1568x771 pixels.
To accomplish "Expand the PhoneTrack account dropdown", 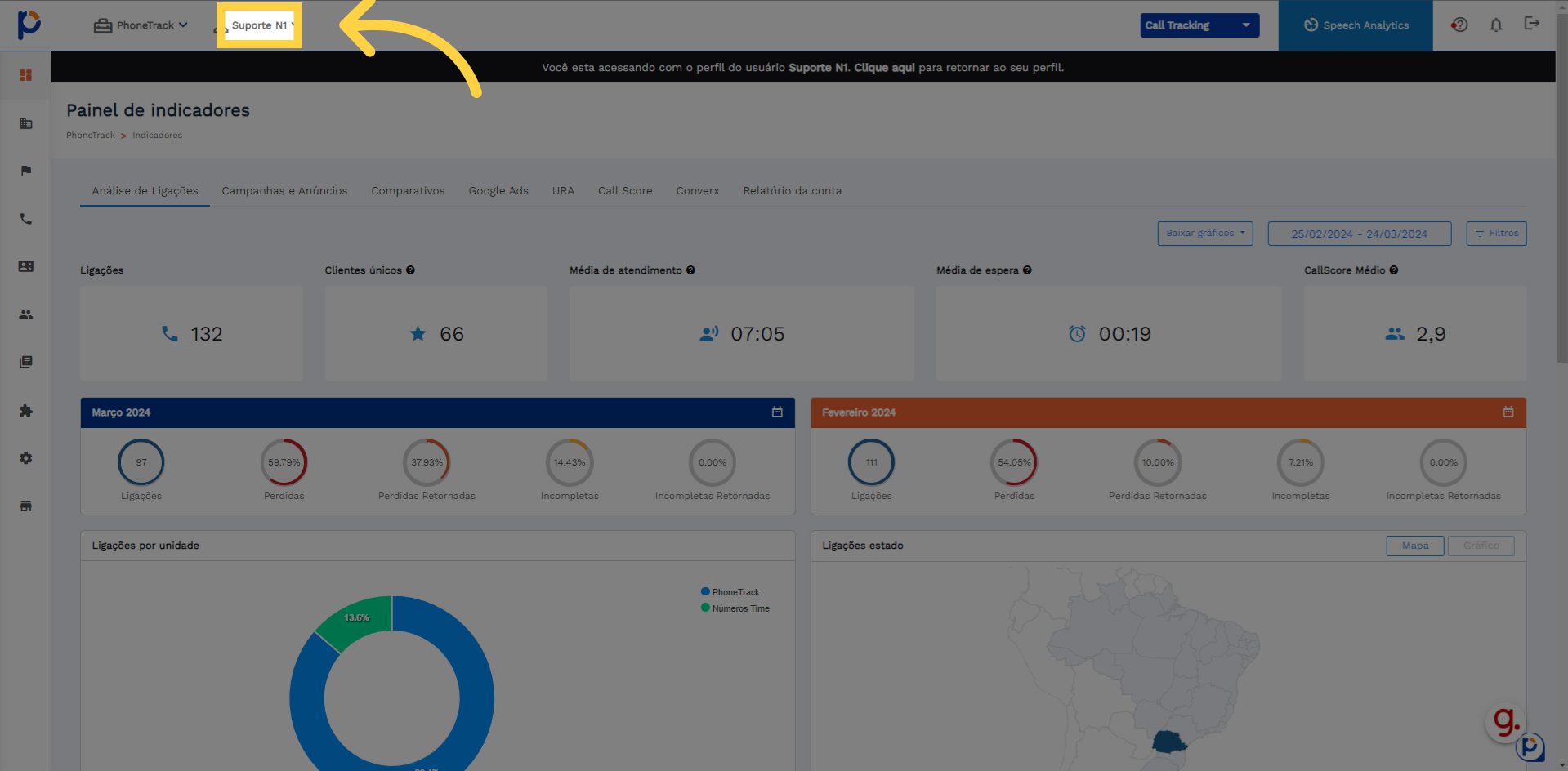I will (x=141, y=25).
